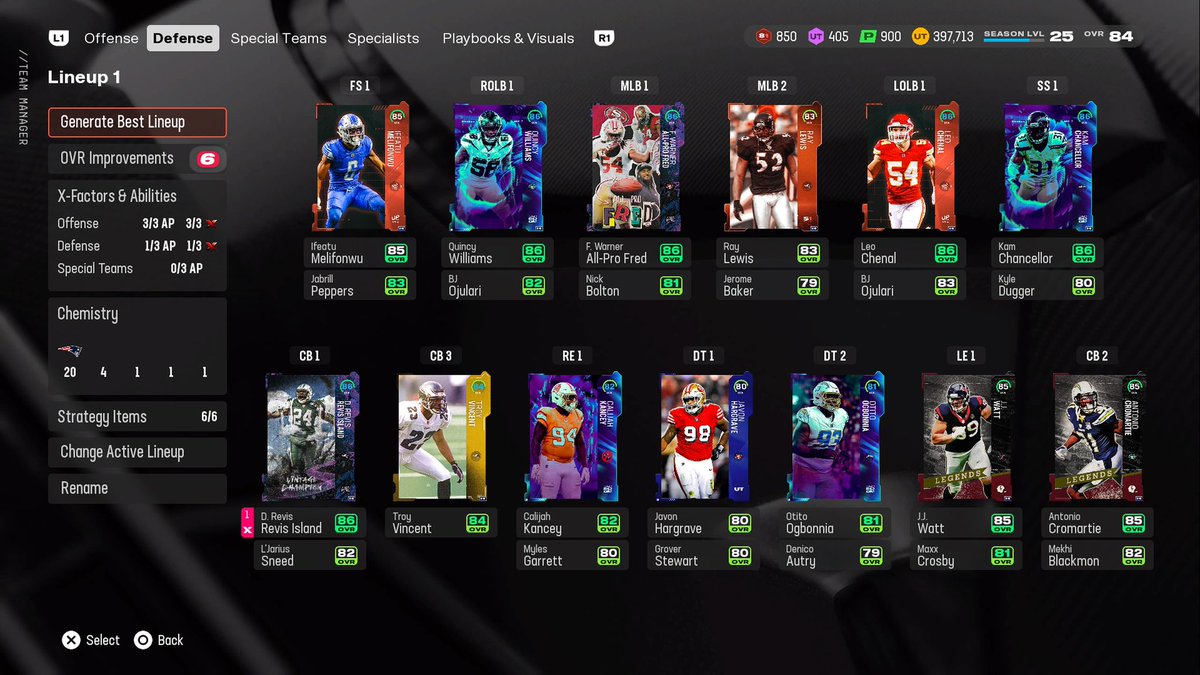Select the LOLB 1 Leo Chenal card
Viewport: 1200px width, 675px height.
click(x=909, y=168)
